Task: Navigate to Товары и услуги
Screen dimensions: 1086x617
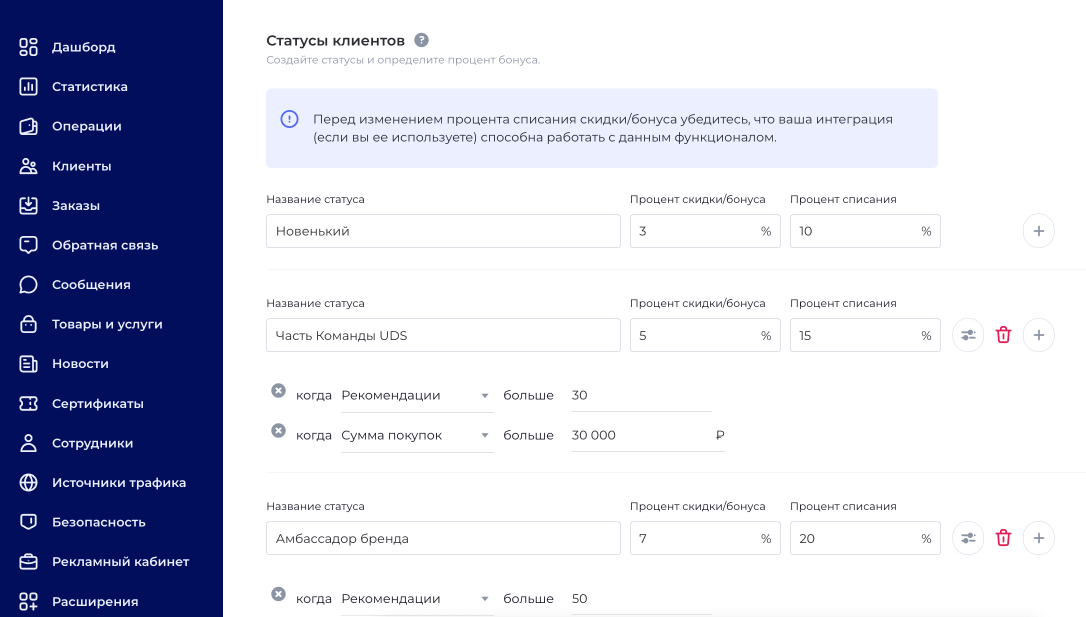Action: pos(107,324)
